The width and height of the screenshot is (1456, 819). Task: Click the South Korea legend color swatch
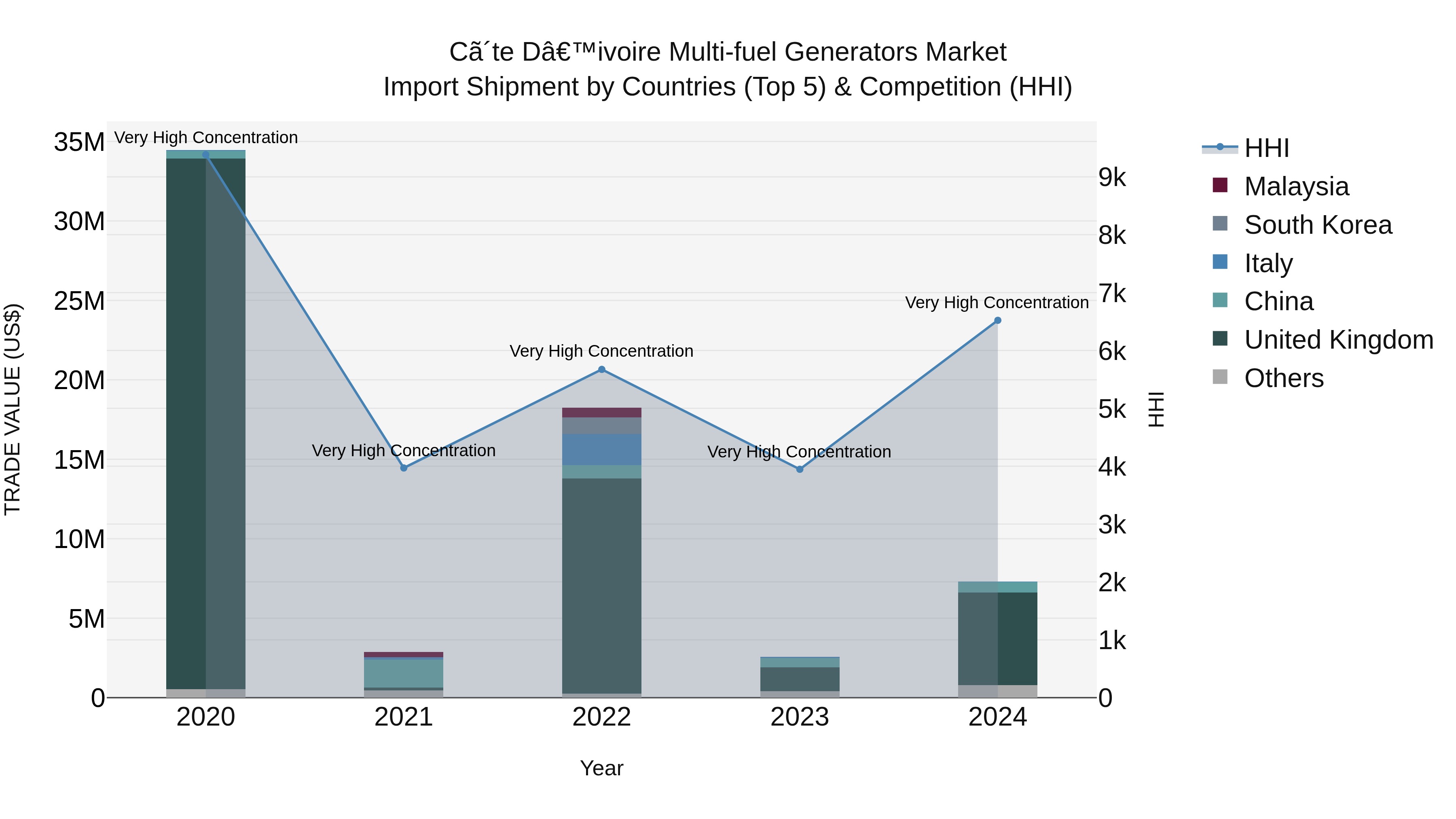pyautogui.click(x=1220, y=223)
